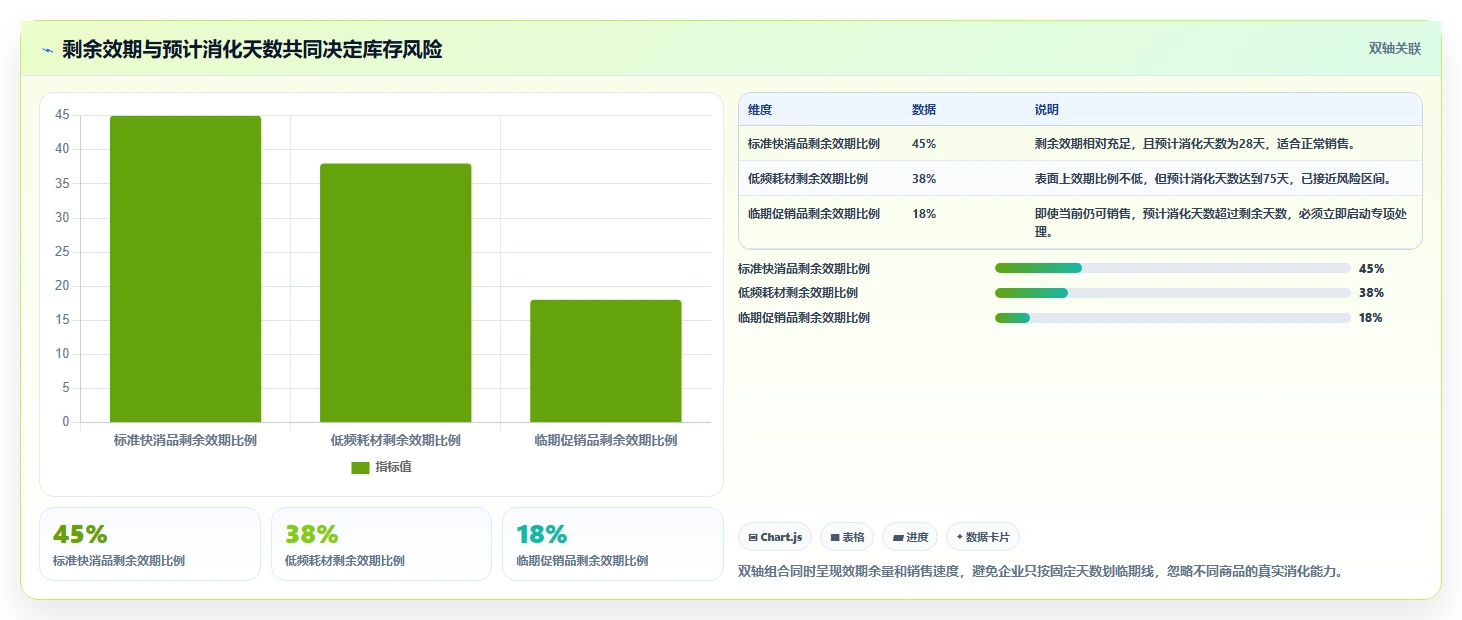Click the 维度 column header
The width and height of the screenshot is (1462, 620).
click(x=760, y=110)
